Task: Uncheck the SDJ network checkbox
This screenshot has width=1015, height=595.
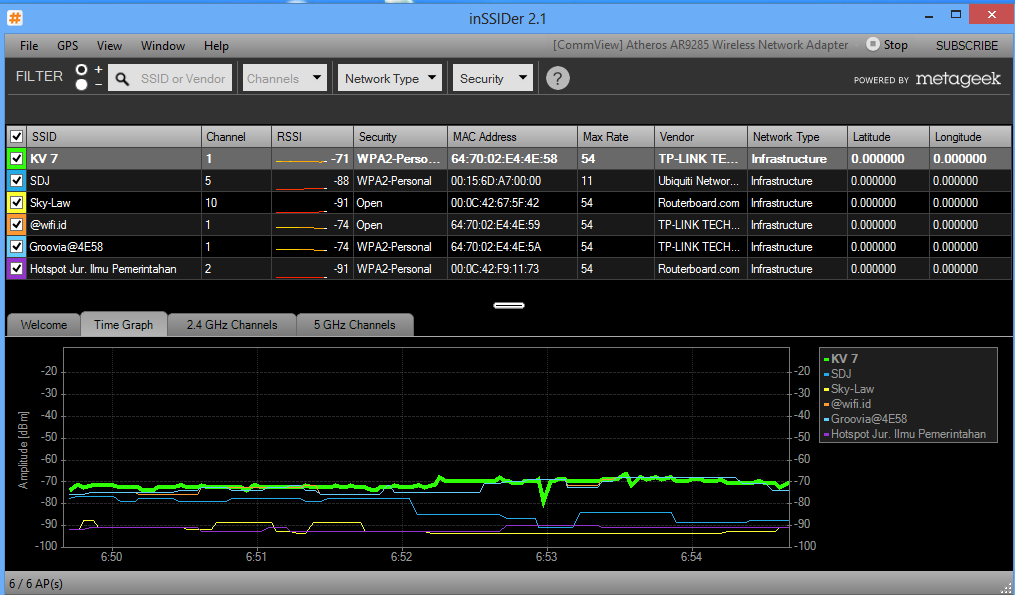Action: tap(17, 181)
